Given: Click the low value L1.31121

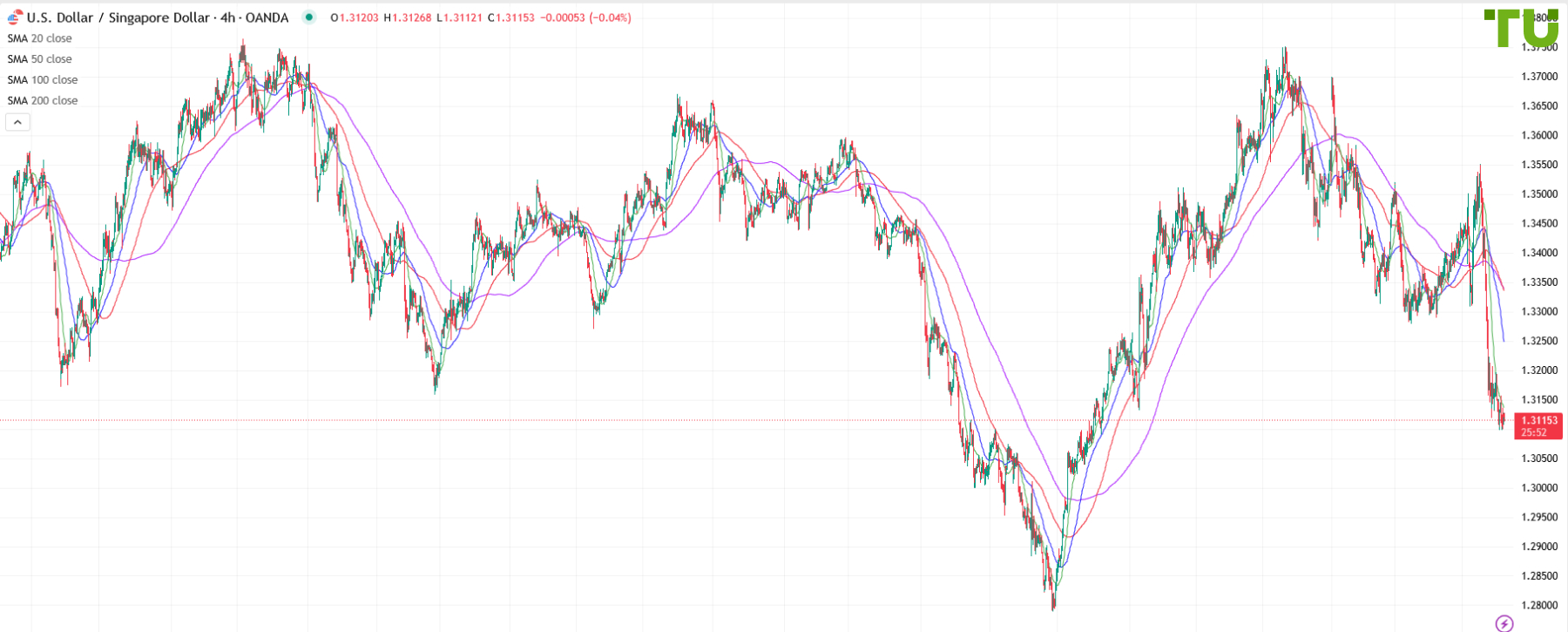Looking at the screenshot, I should click(x=459, y=17).
